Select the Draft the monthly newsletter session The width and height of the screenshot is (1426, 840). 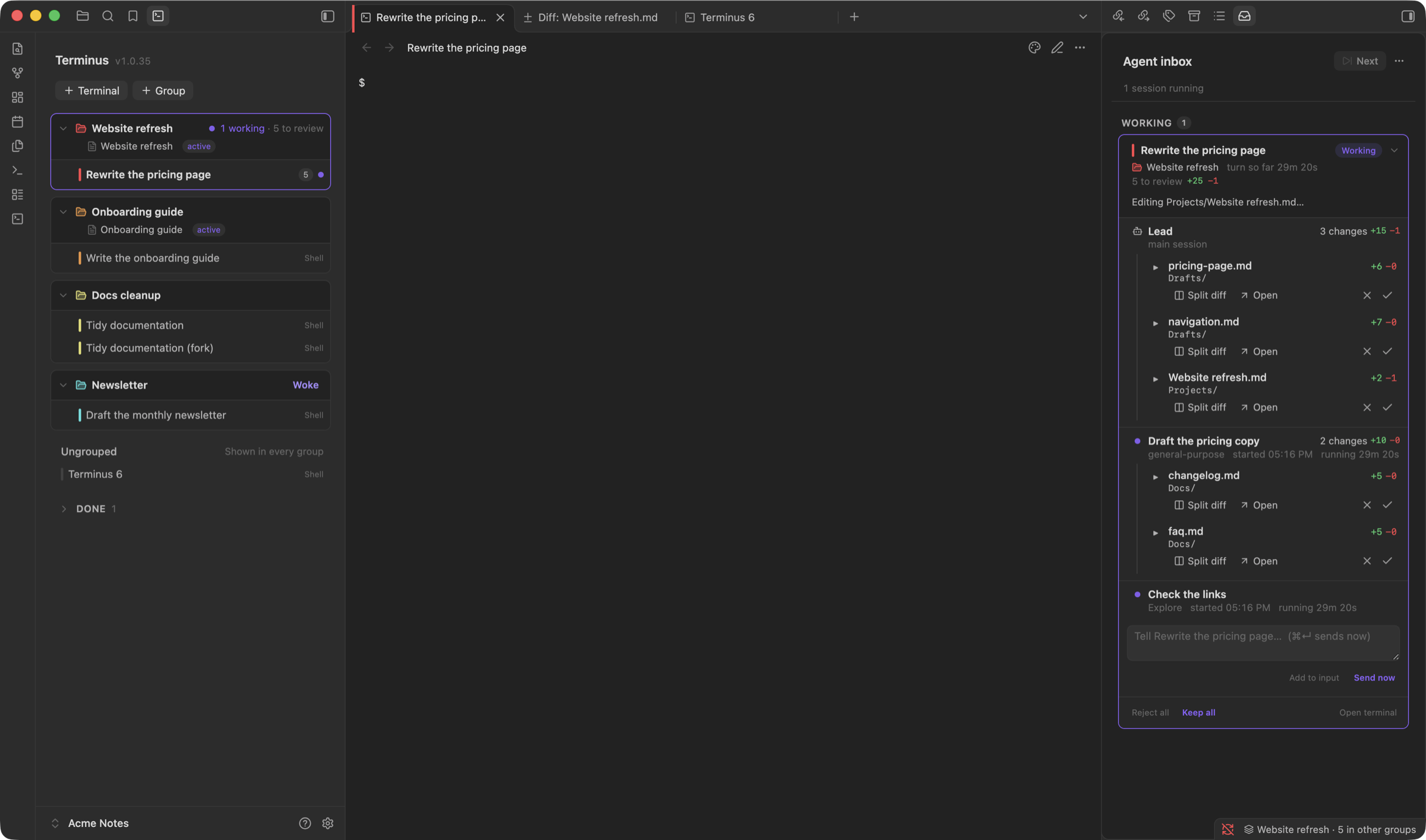190,415
